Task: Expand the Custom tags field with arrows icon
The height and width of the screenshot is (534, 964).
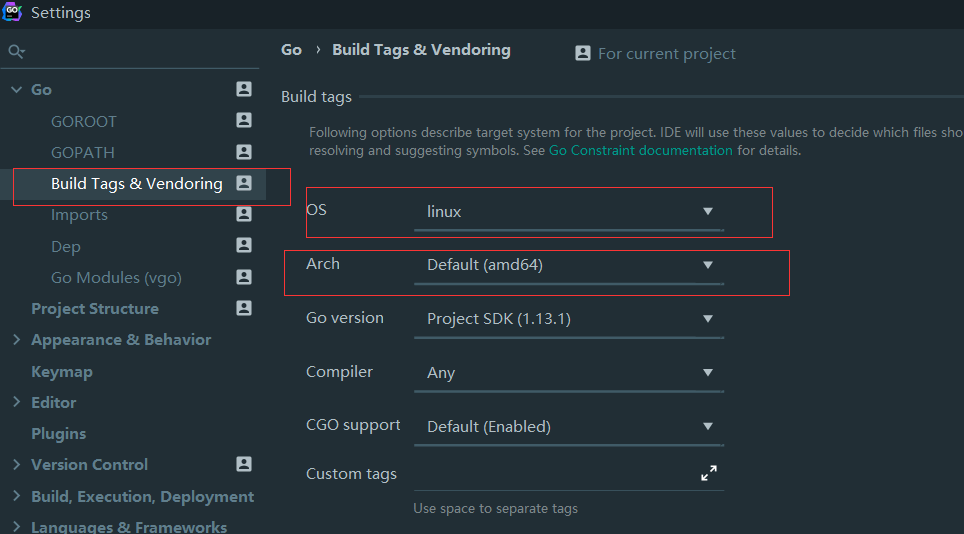Action: tap(709, 474)
